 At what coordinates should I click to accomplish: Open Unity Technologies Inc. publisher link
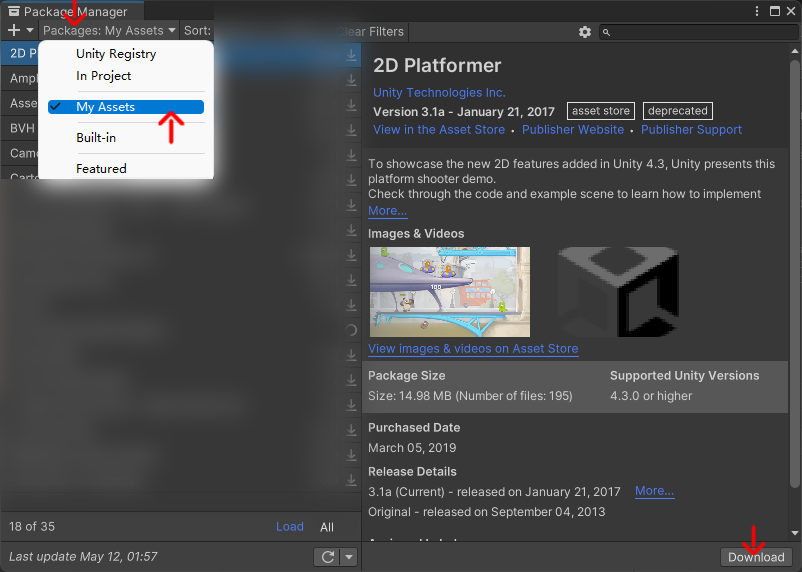coord(439,93)
